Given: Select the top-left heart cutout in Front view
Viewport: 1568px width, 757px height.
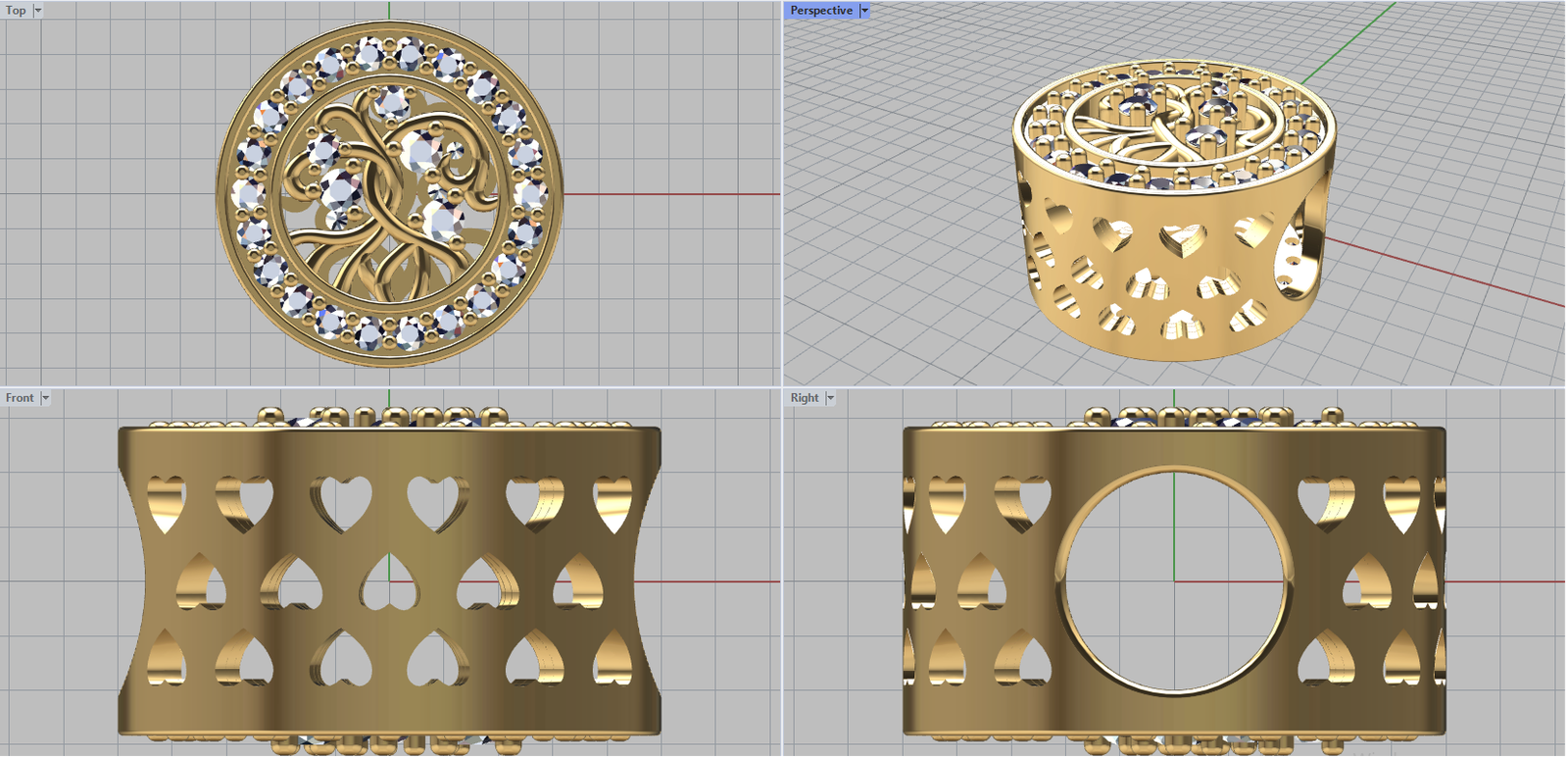Looking at the screenshot, I should pos(166,500).
